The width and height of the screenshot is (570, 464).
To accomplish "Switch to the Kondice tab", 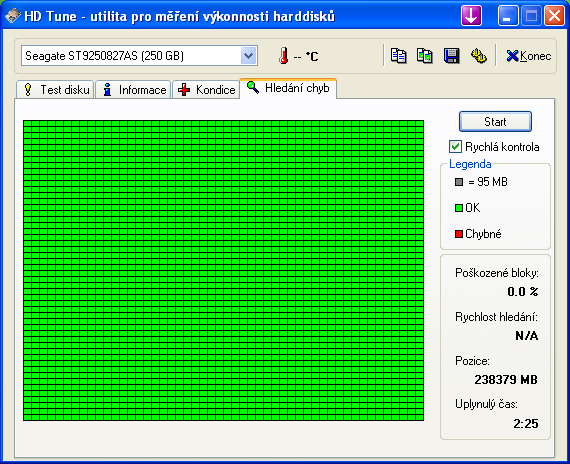I will (x=206, y=89).
